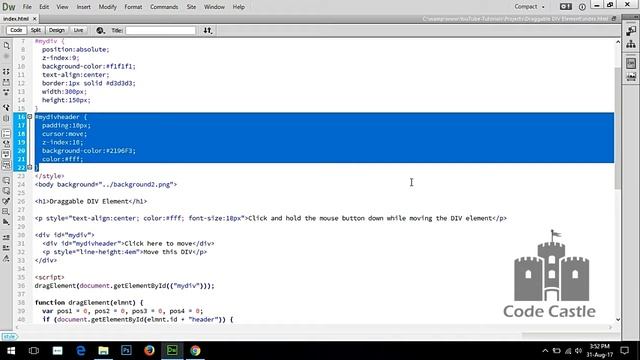The width and height of the screenshot is (640, 360).
Task: Click the Collapse Selection icon
Action: pyautogui.click(x=6, y=82)
